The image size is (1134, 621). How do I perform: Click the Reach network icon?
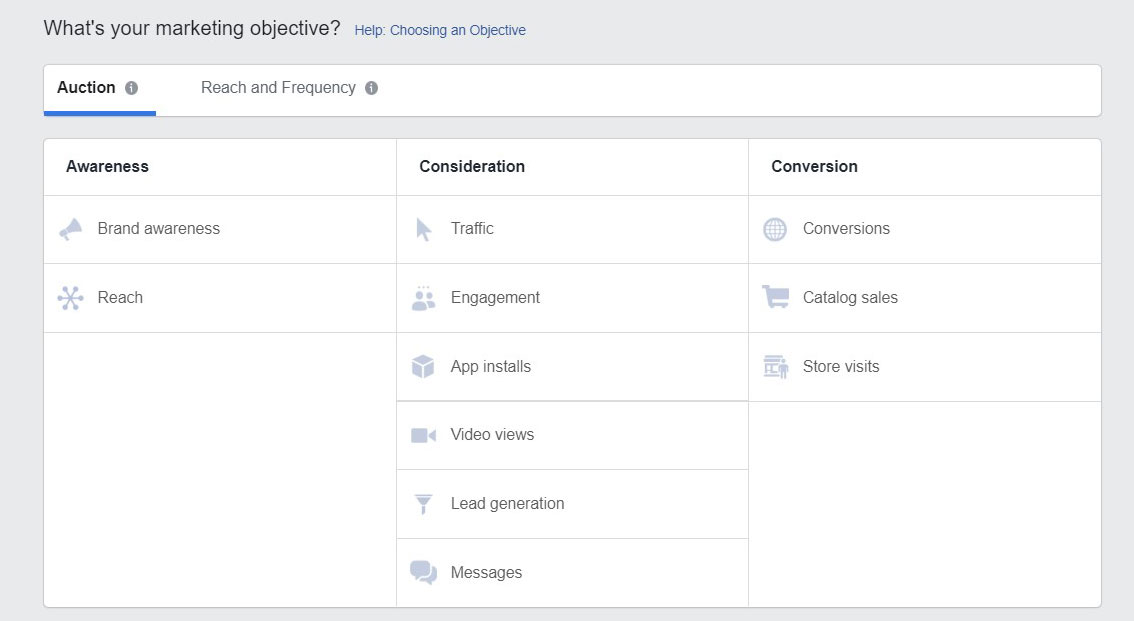70,298
